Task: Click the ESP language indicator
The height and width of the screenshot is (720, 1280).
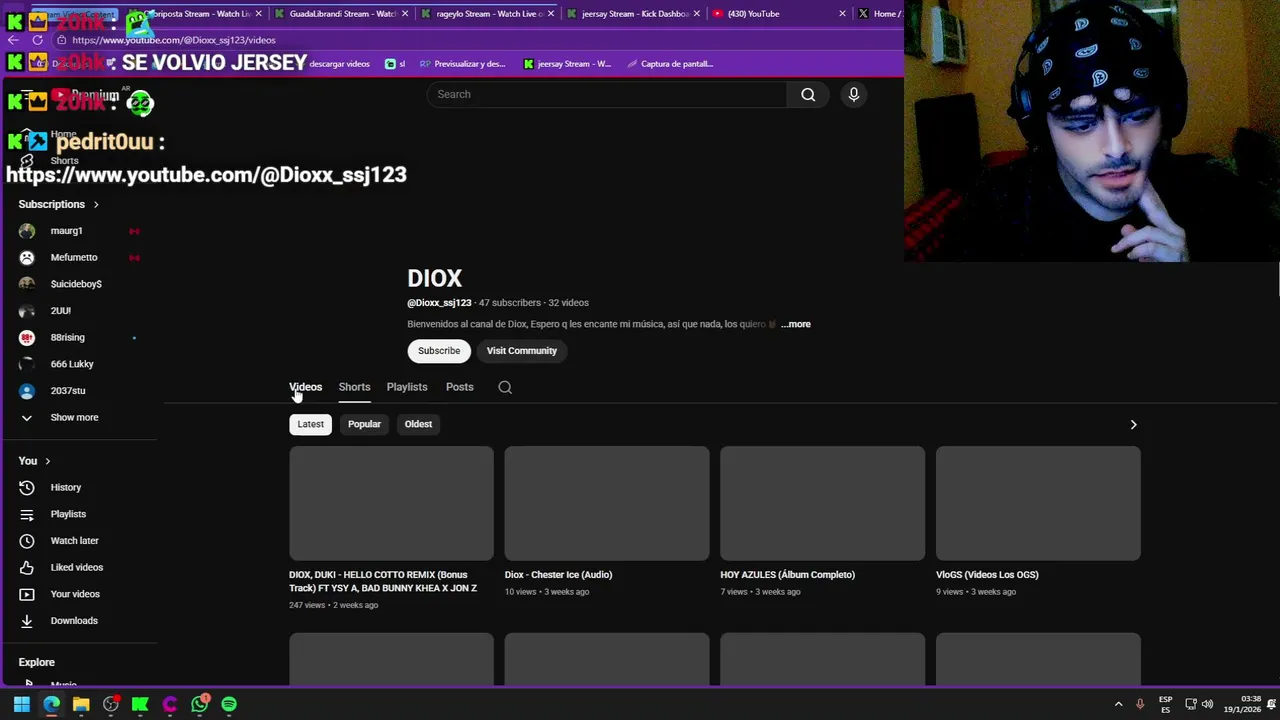Action: coord(1165,704)
